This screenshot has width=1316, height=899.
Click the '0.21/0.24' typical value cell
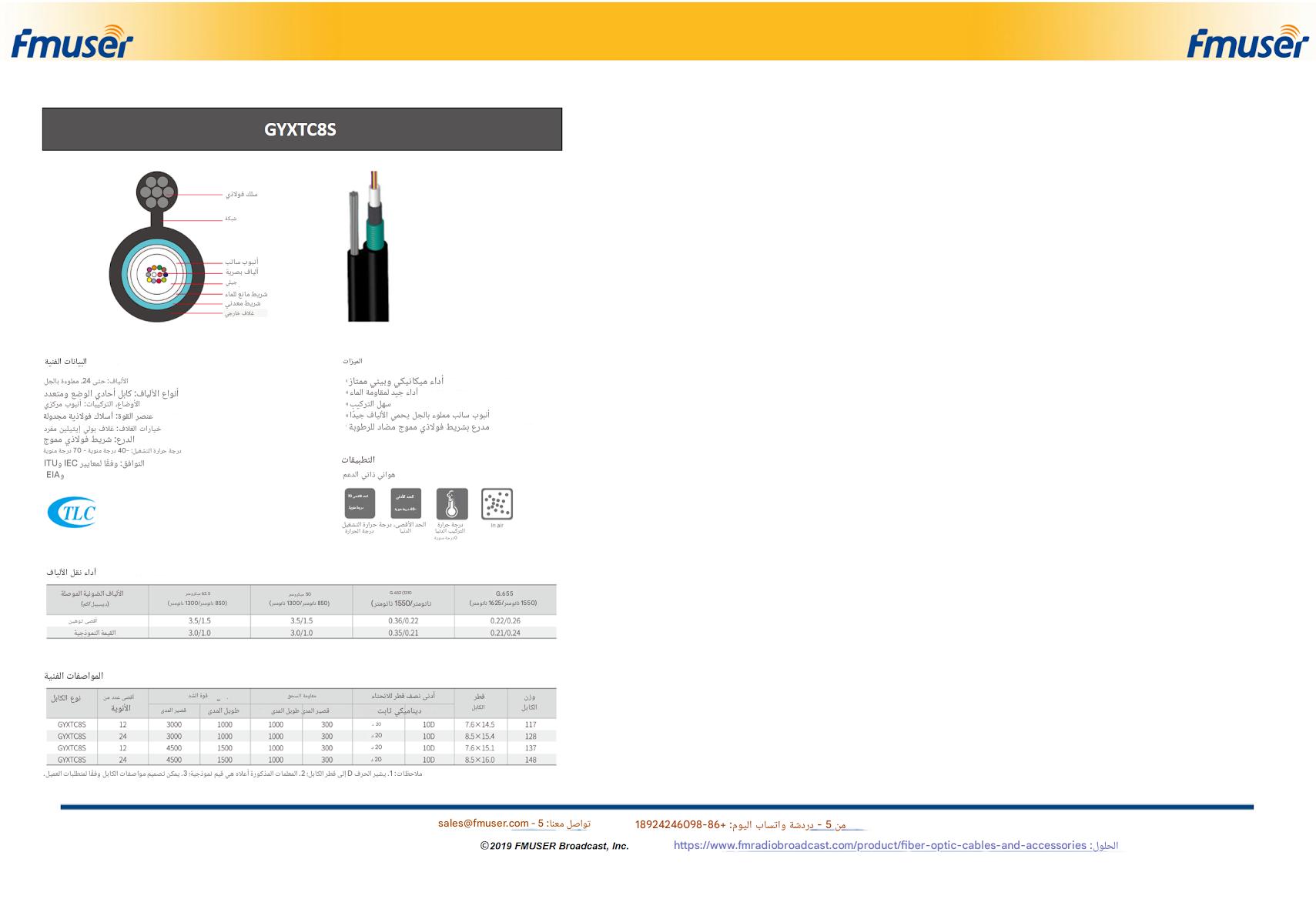505,633
